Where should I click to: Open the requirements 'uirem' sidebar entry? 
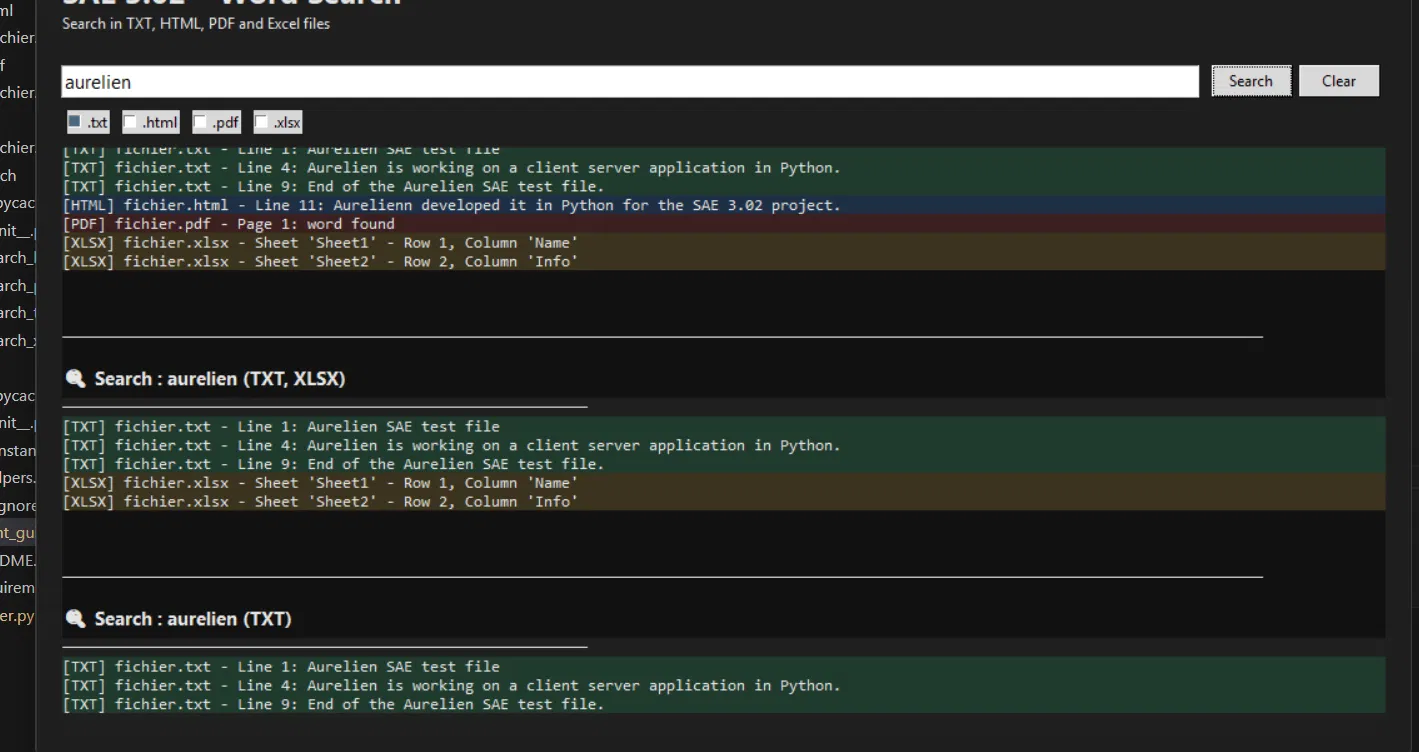[17, 588]
